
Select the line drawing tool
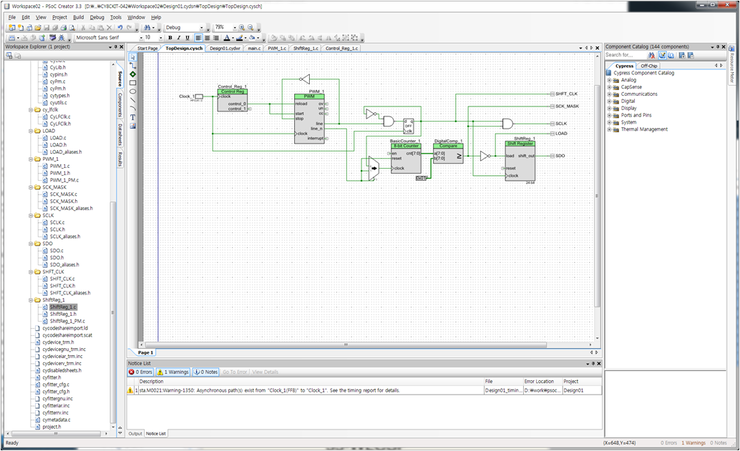point(133,100)
